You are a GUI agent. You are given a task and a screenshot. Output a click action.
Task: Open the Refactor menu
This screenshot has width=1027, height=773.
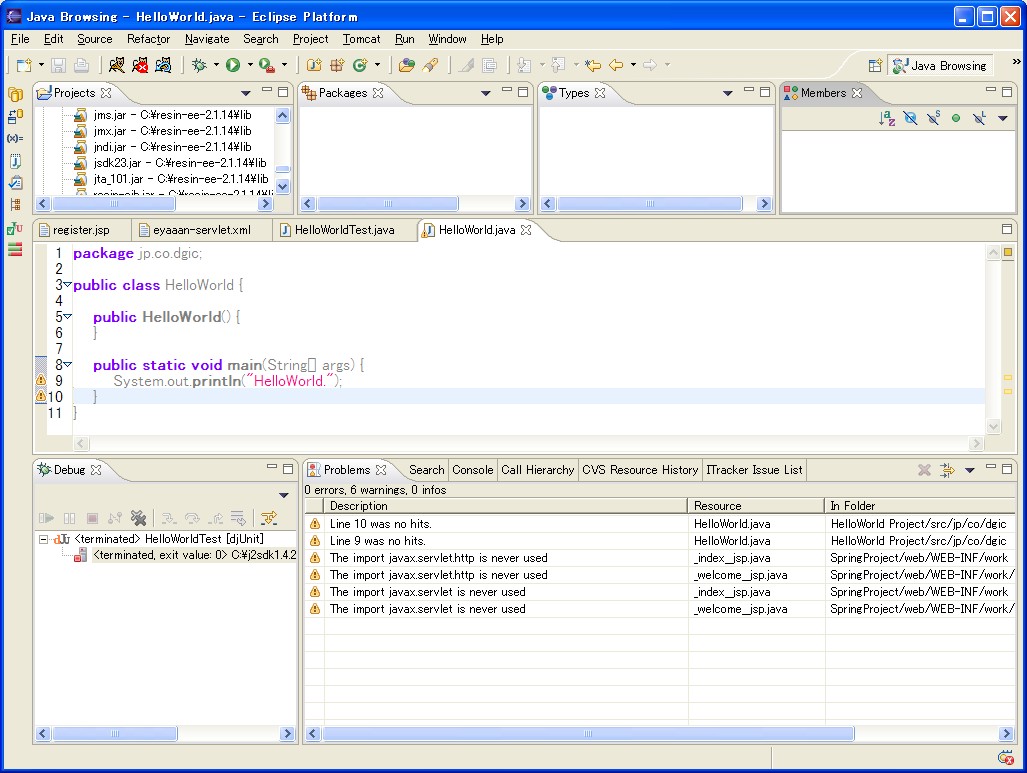click(148, 39)
